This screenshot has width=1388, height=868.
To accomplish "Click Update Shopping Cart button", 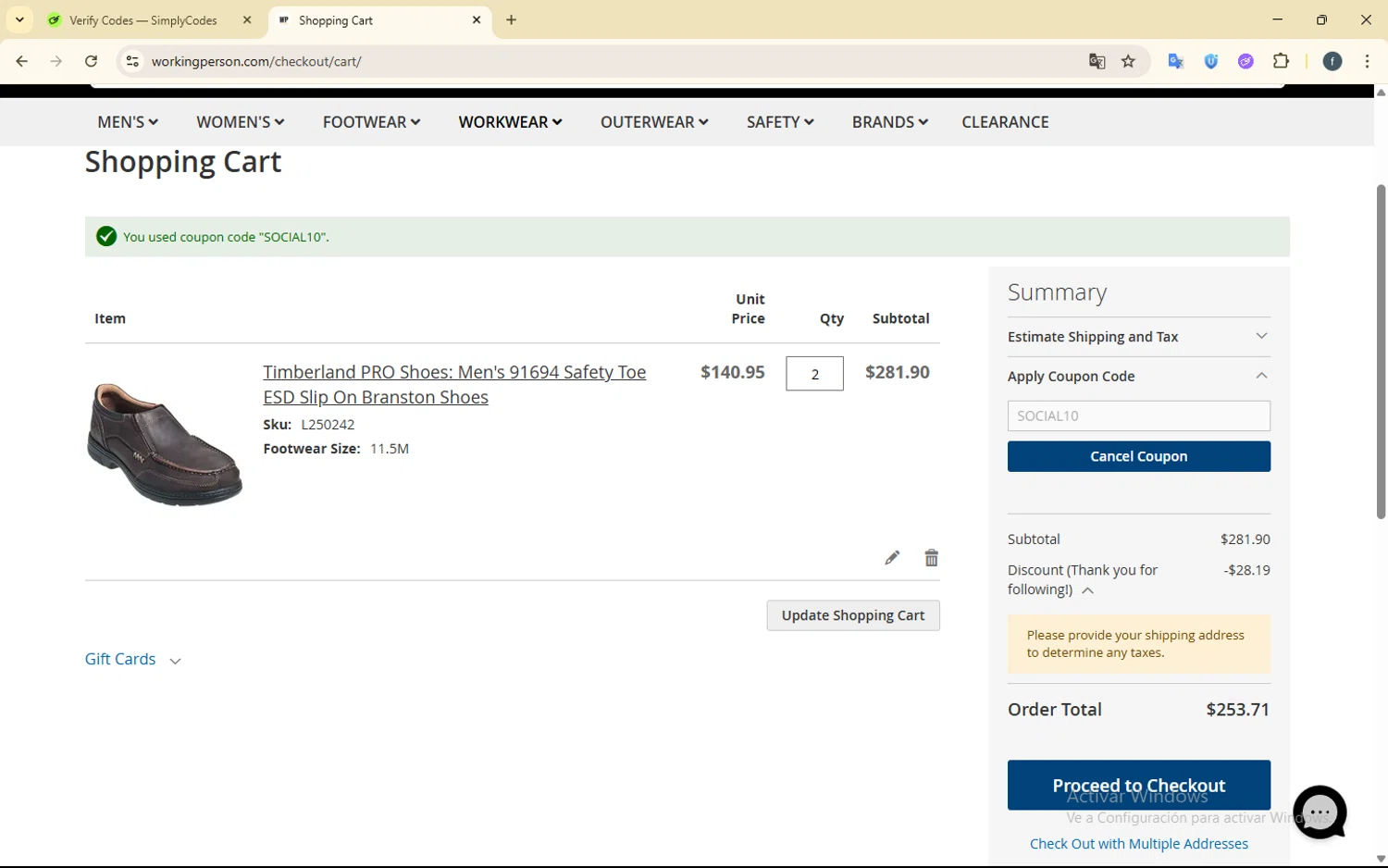I will click(x=853, y=615).
